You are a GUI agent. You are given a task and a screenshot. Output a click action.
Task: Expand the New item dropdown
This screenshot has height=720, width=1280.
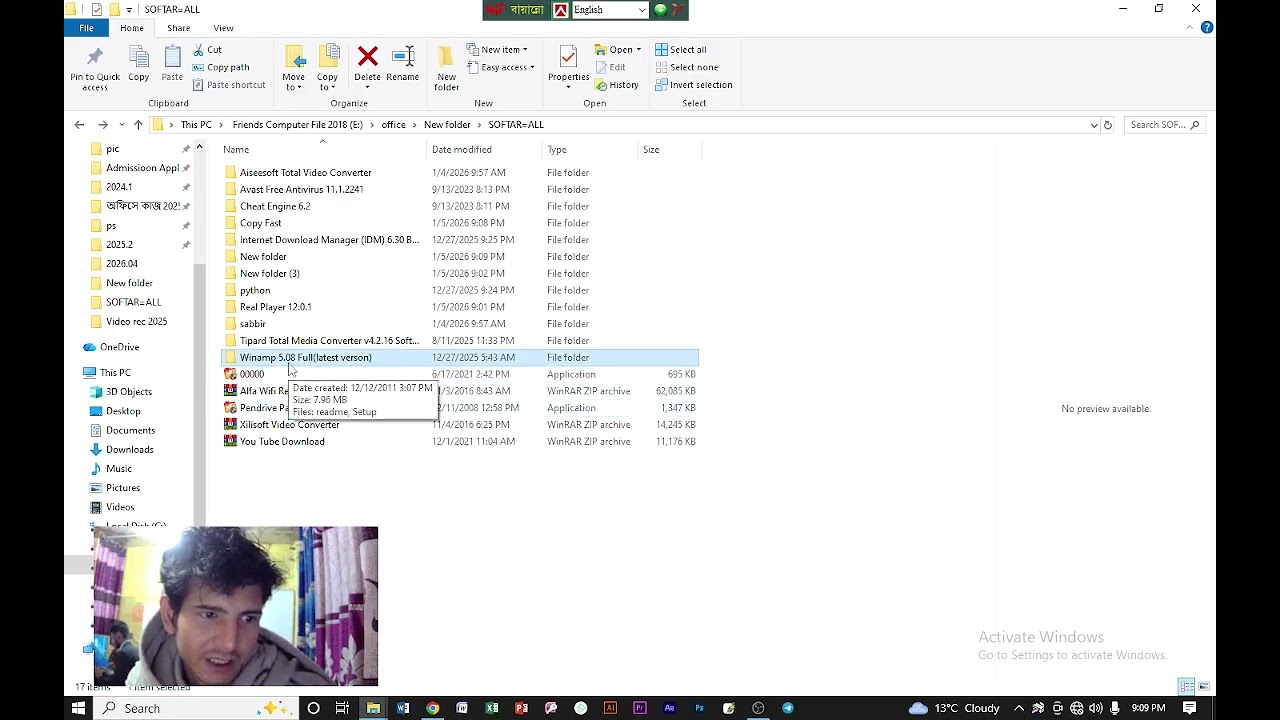pyautogui.click(x=497, y=49)
